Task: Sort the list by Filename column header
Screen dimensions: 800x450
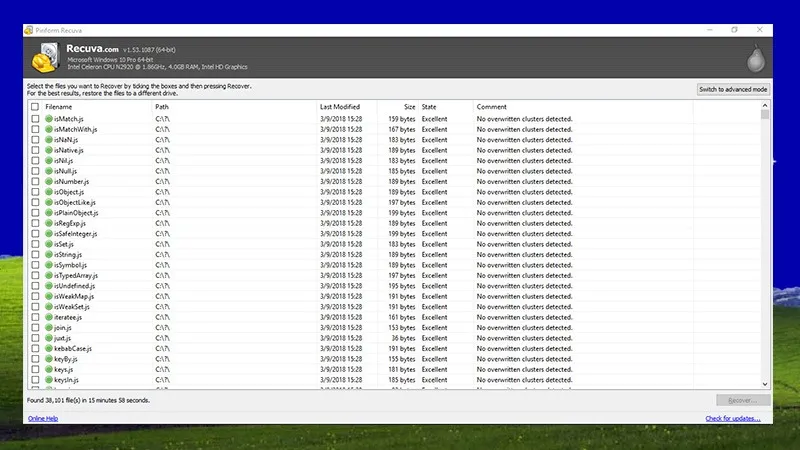Action: coord(59,107)
